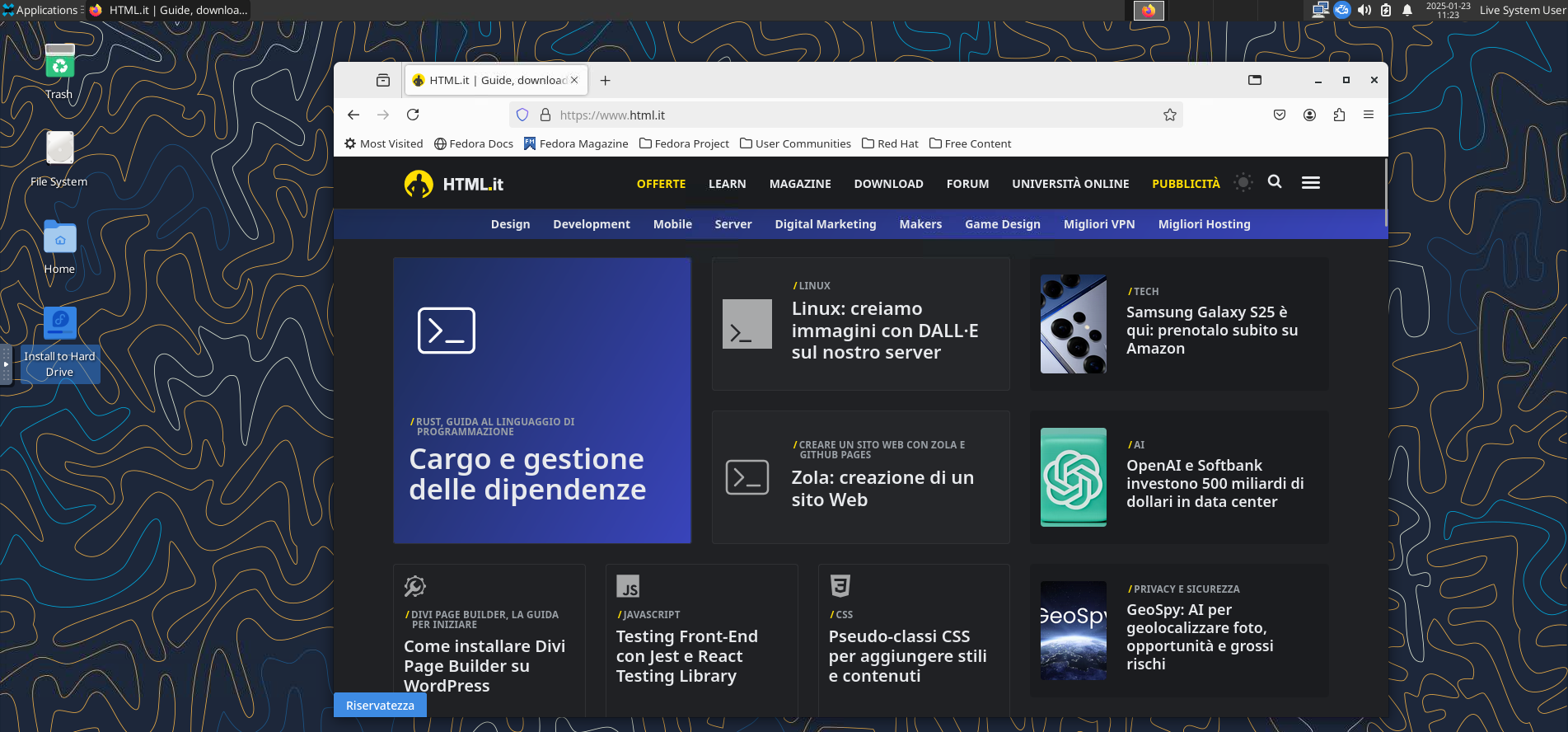Click the tracking protection shield icon
The image size is (1568, 732).
coord(522,115)
